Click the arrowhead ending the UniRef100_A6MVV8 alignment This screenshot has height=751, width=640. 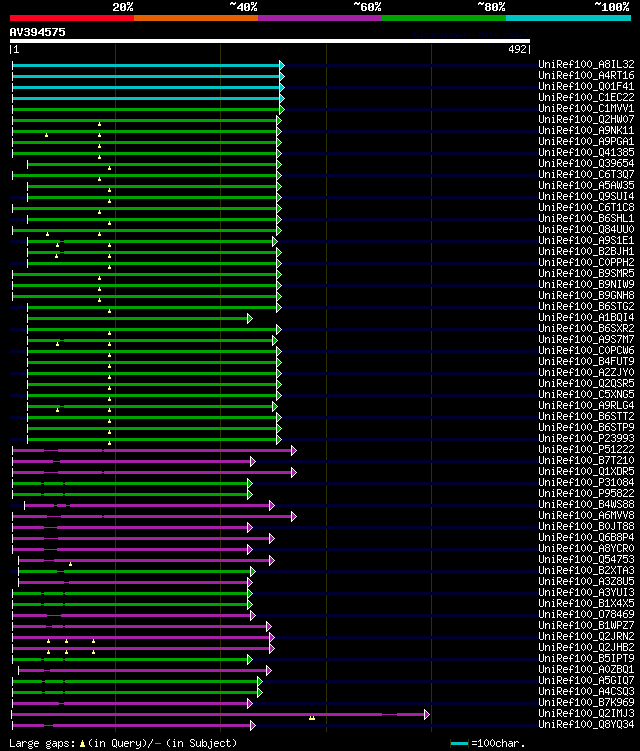[x=294, y=517]
